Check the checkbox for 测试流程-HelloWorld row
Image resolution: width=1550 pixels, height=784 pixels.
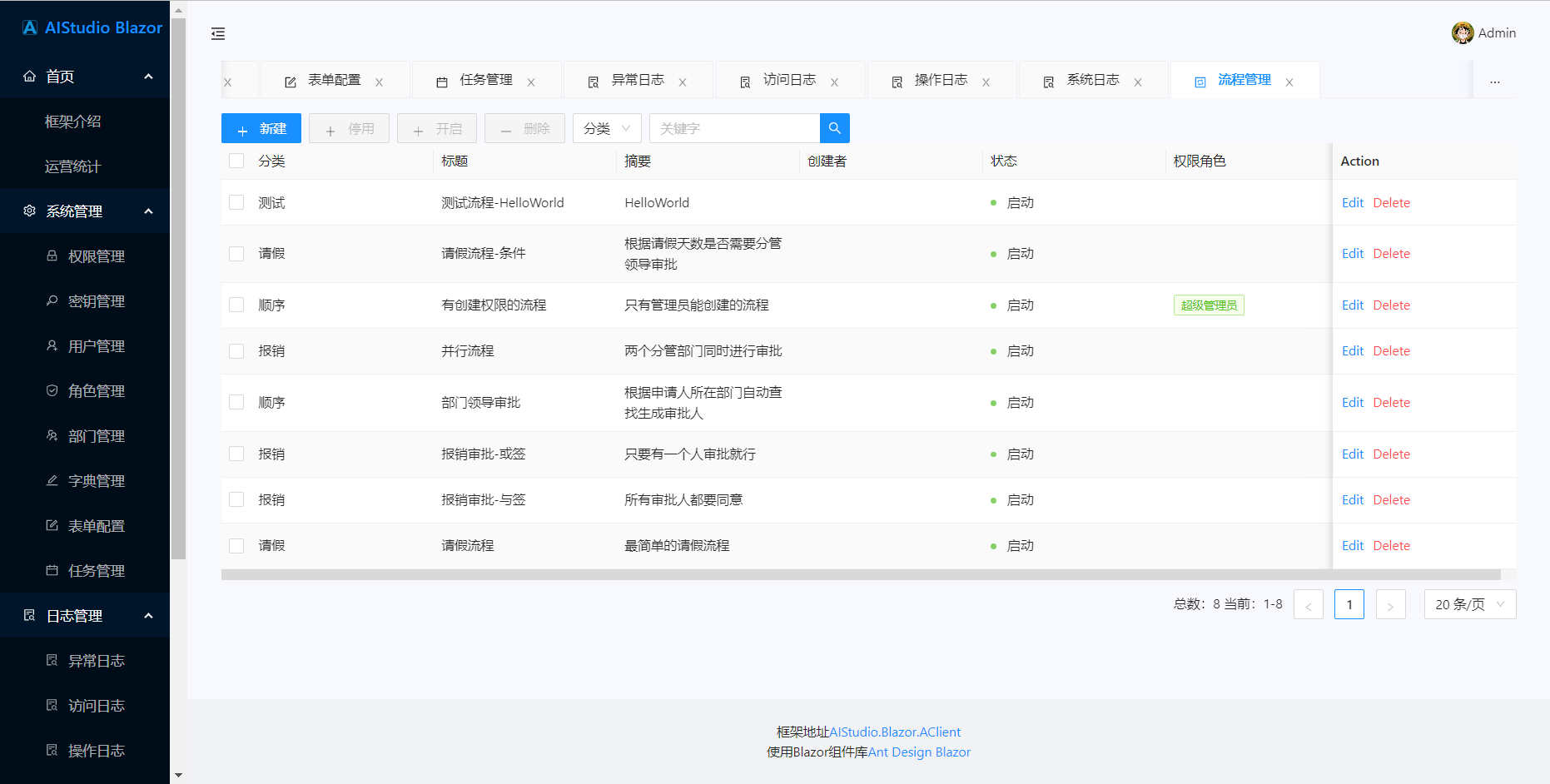coord(236,201)
